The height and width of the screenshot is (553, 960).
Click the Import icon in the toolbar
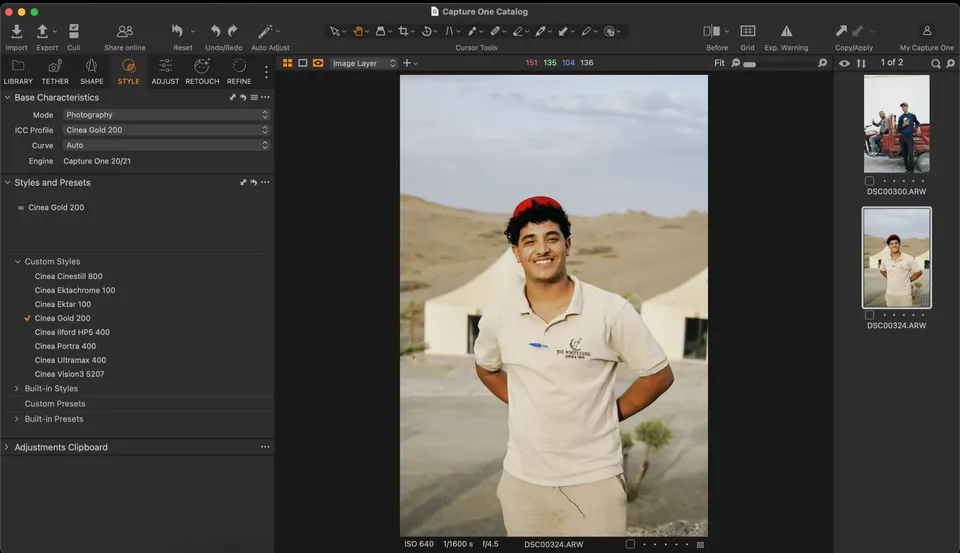pyautogui.click(x=17, y=31)
